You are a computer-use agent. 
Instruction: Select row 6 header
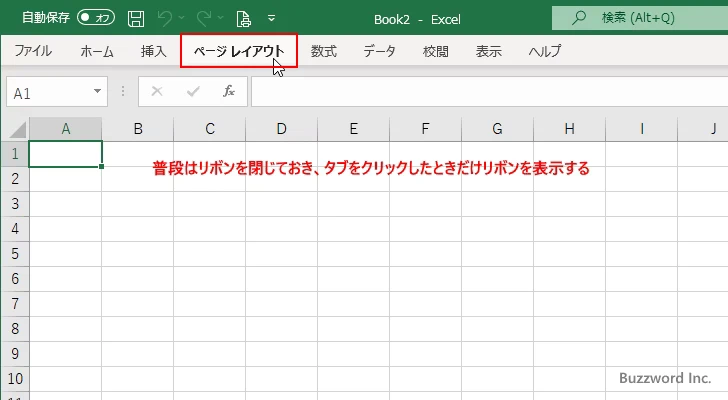[15, 279]
